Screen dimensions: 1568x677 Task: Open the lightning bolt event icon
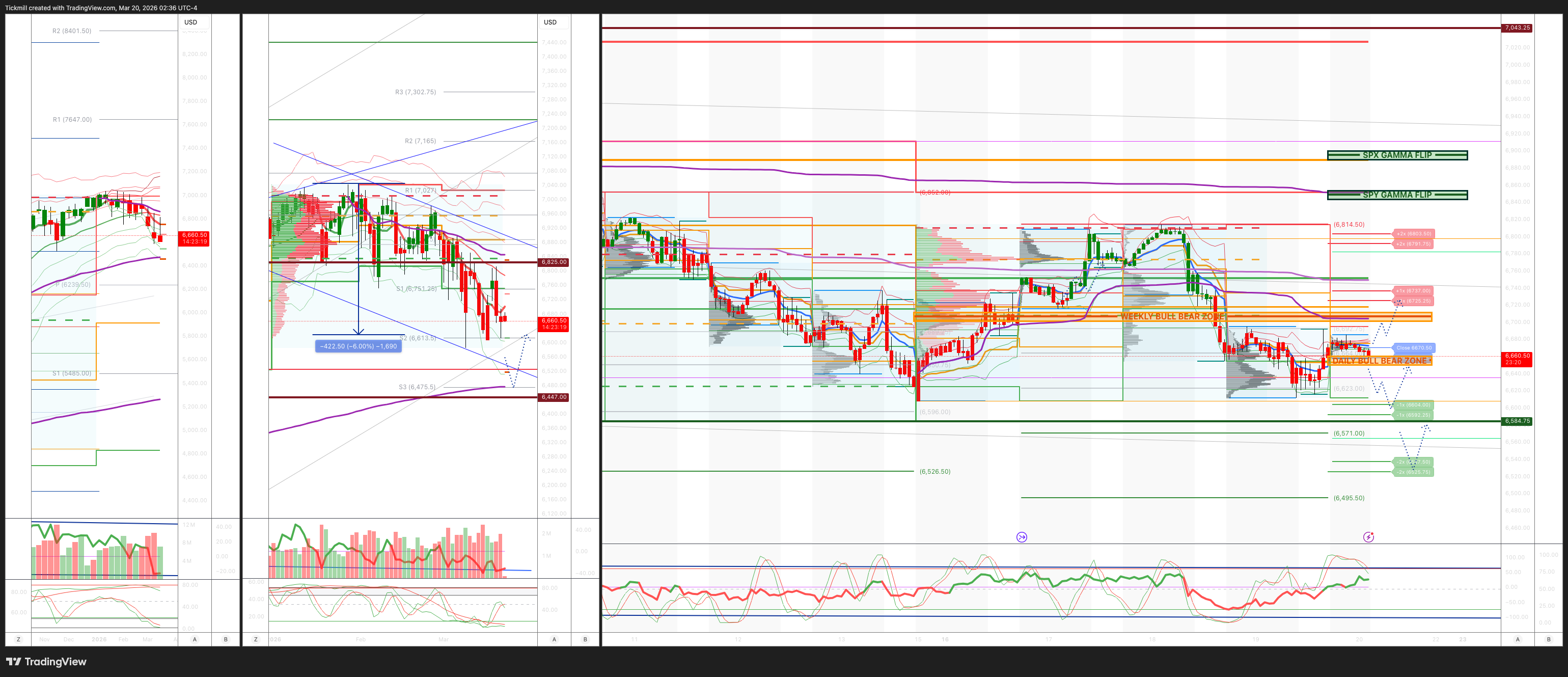tap(1368, 537)
